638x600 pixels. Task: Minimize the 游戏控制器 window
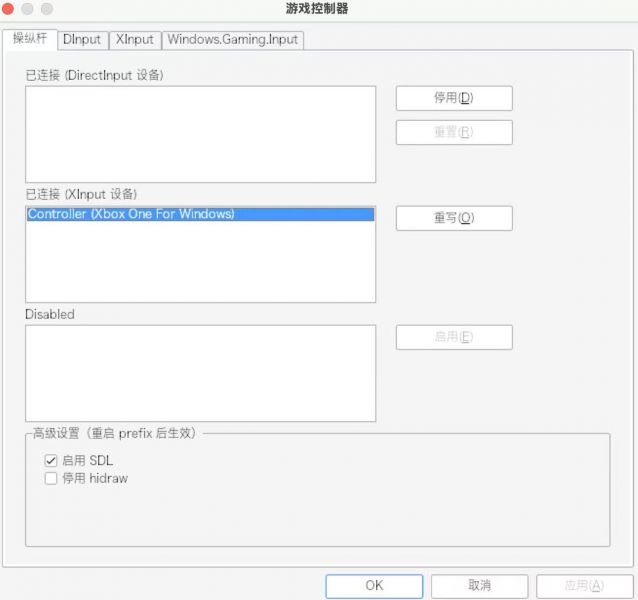click(x=27, y=9)
